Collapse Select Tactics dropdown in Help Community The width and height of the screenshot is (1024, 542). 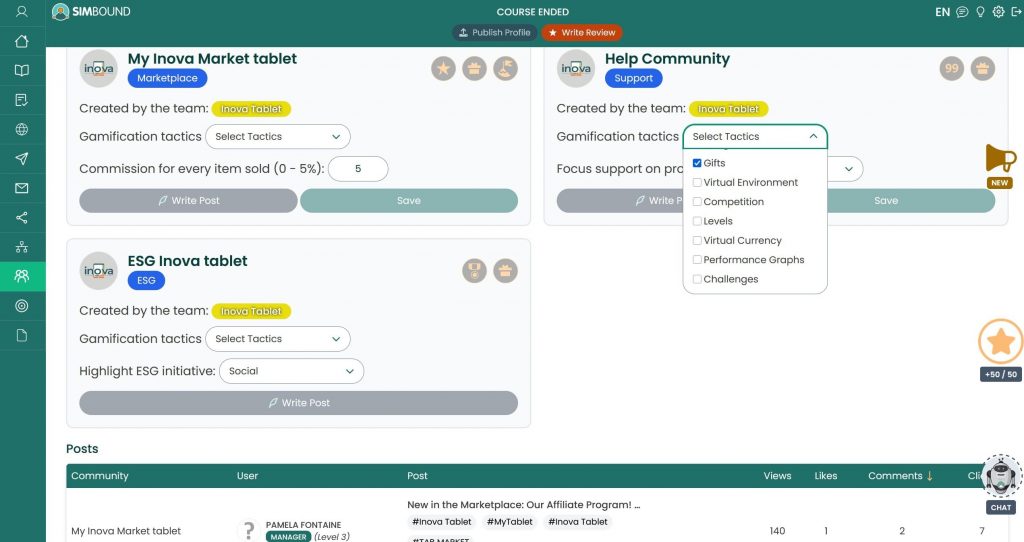[x=755, y=136]
